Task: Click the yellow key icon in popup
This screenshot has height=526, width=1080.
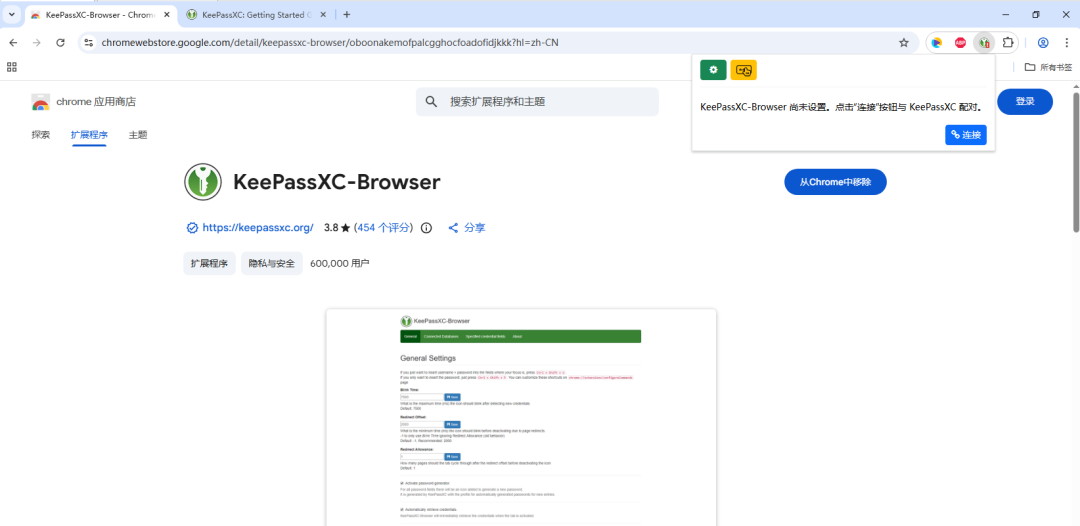Action: coord(743,70)
